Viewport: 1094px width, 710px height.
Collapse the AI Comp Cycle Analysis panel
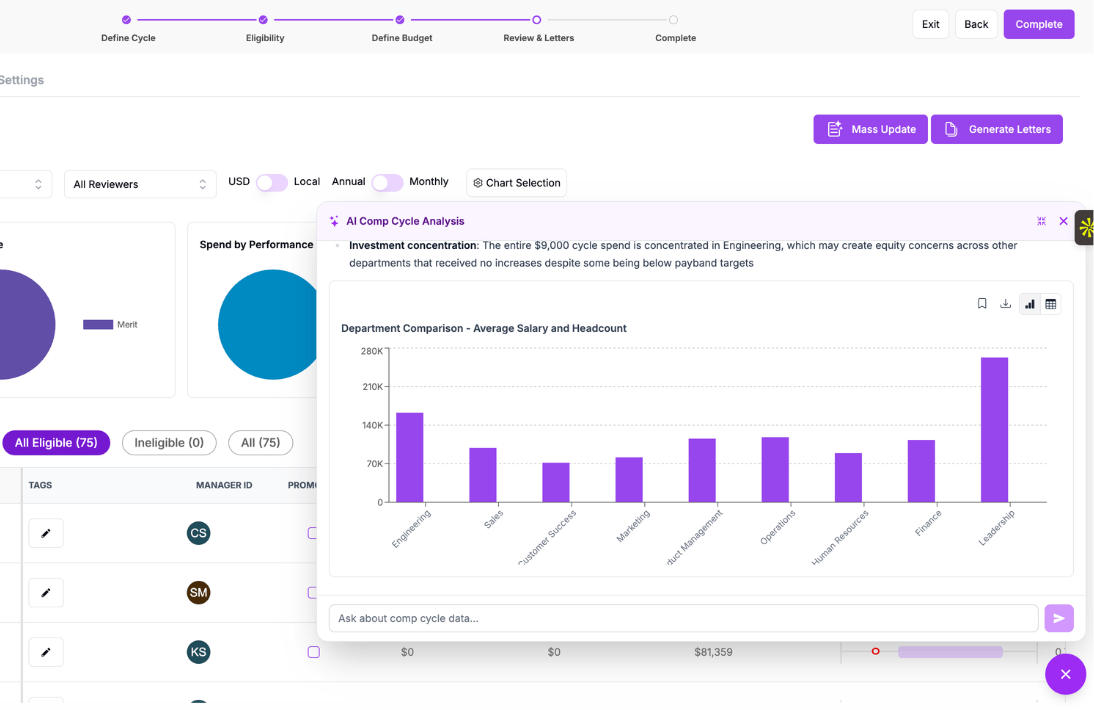click(1041, 221)
